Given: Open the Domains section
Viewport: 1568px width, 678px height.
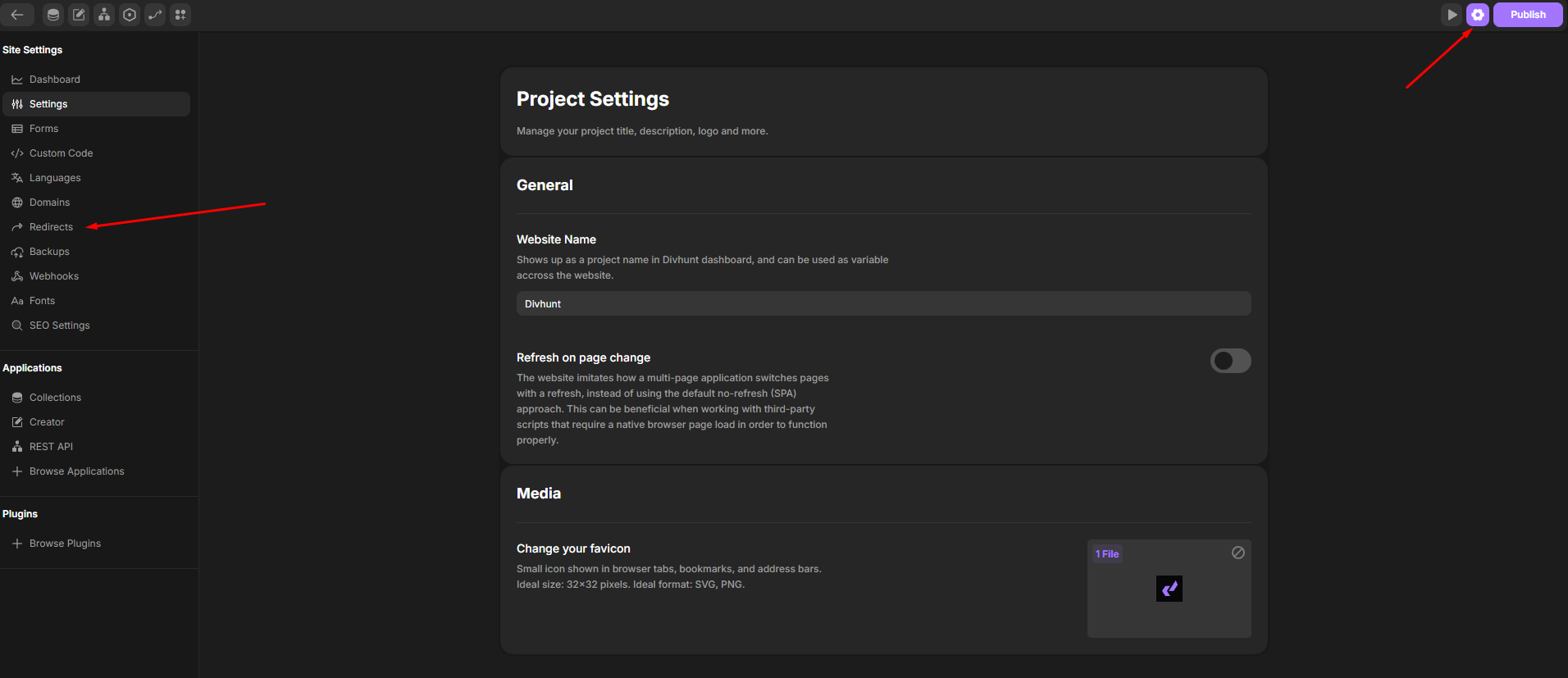Looking at the screenshot, I should 49,202.
